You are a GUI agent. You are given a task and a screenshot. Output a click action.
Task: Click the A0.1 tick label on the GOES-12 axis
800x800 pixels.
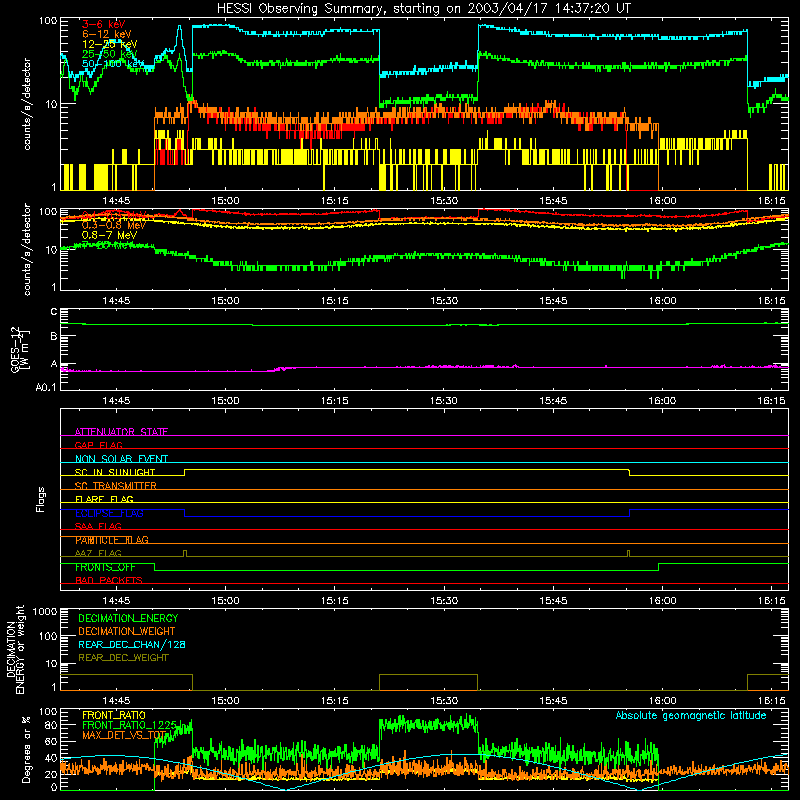pyautogui.click(x=46, y=387)
